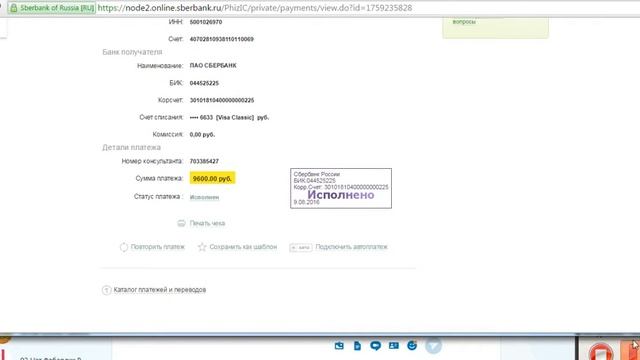The width and height of the screenshot is (640, 360).
Task: Open the screen share icon in bottom toolbar
Action: click(339, 346)
